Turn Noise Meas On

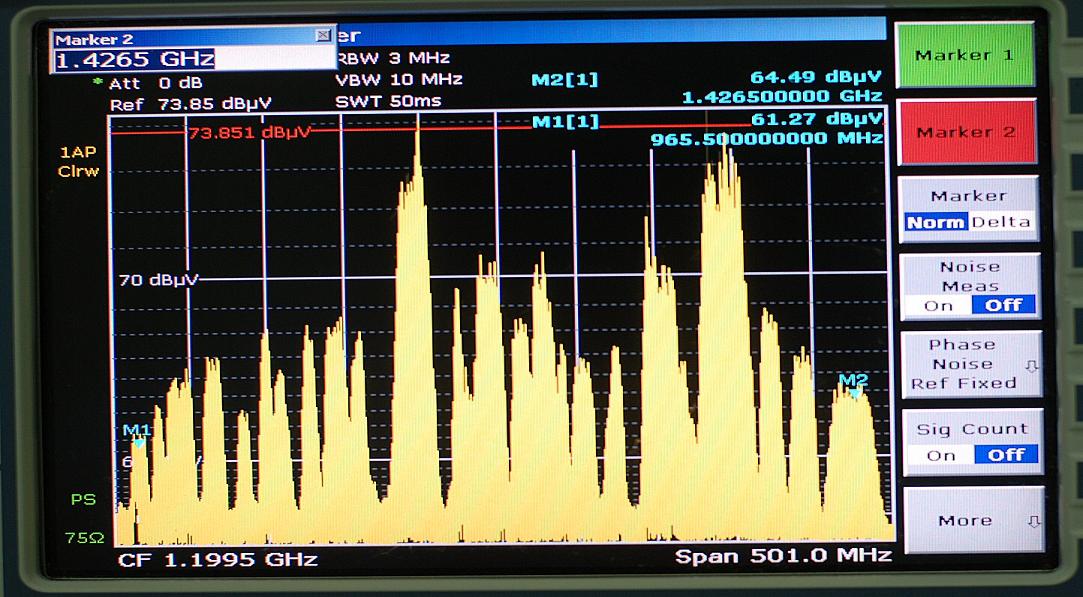coord(937,306)
